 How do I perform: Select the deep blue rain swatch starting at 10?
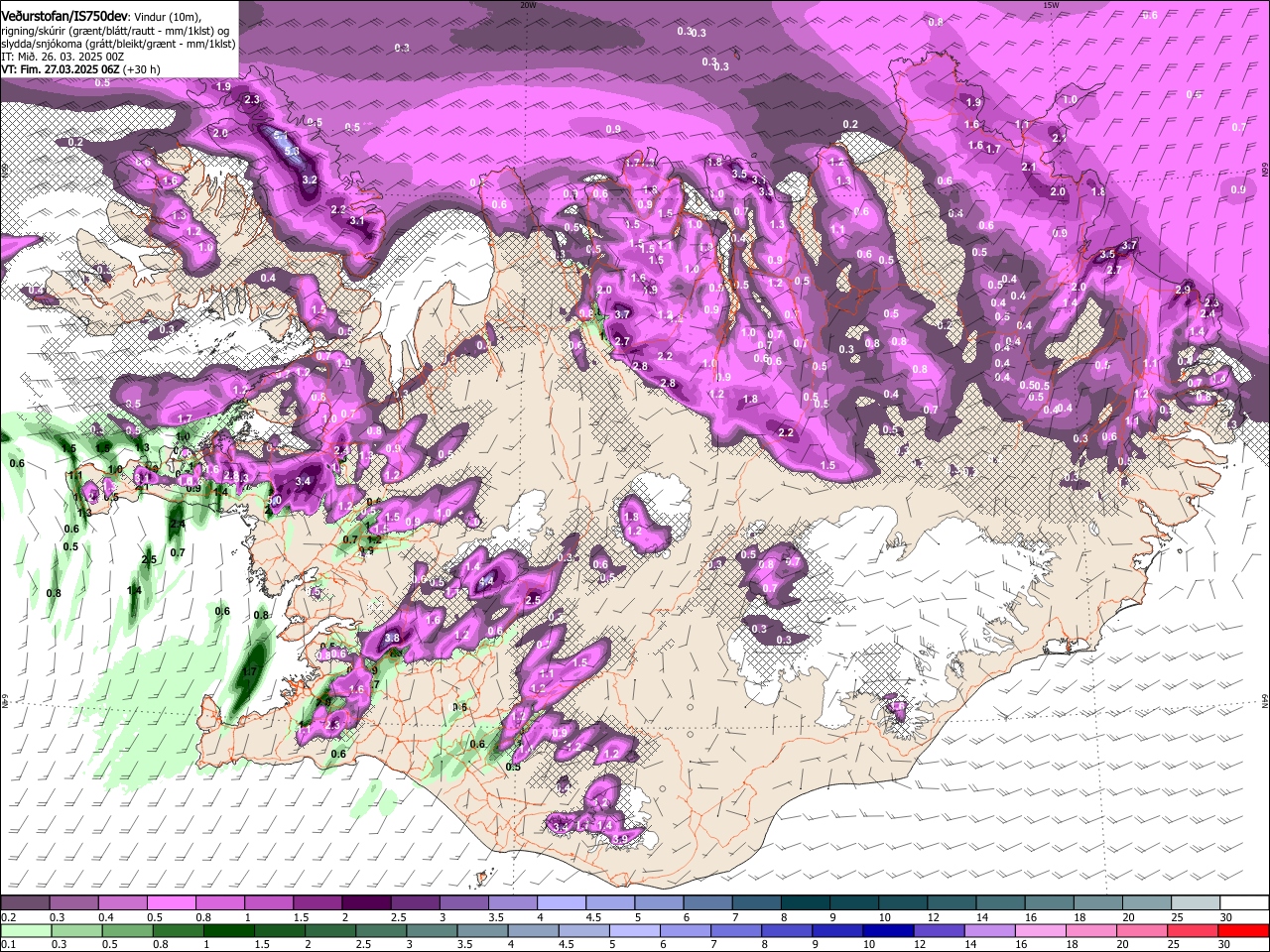(x=888, y=931)
